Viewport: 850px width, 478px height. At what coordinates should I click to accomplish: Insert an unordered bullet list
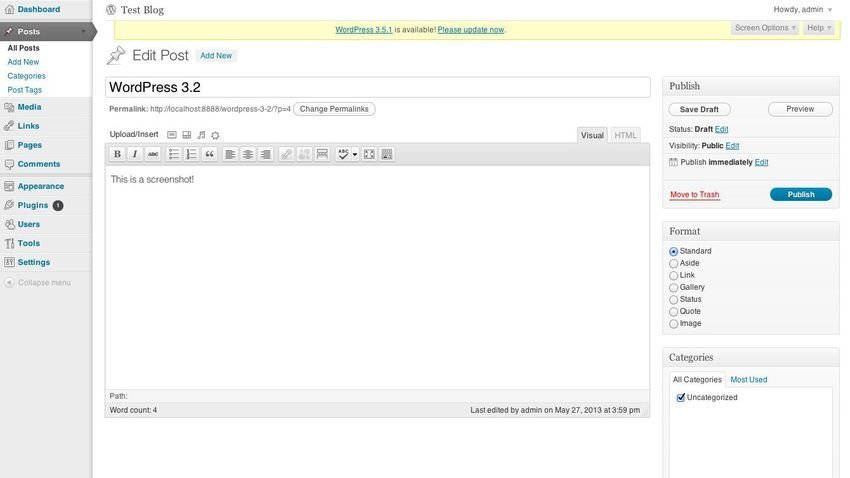pos(173,154)
